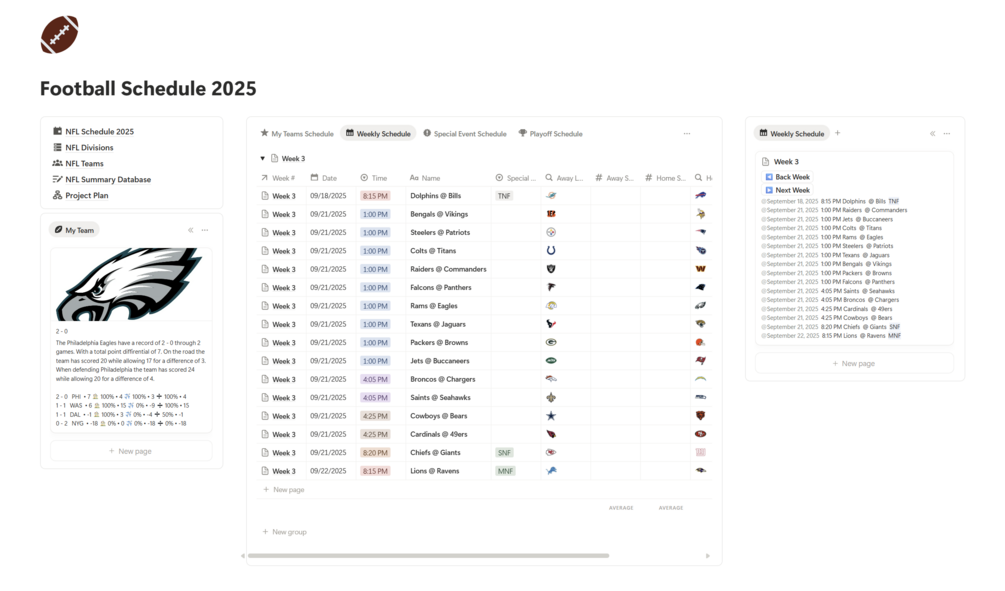1005x591 pixels.
Task: Add a view with plus icon
Action: pos(838,133)
